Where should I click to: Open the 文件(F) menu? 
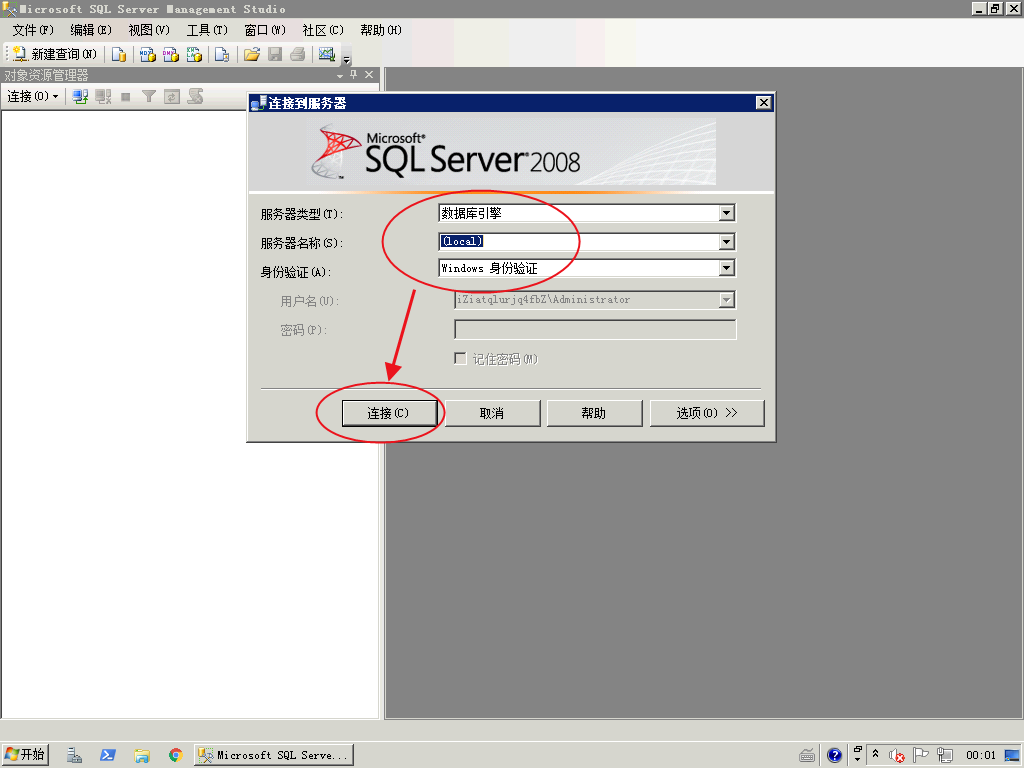pos(33,30)
